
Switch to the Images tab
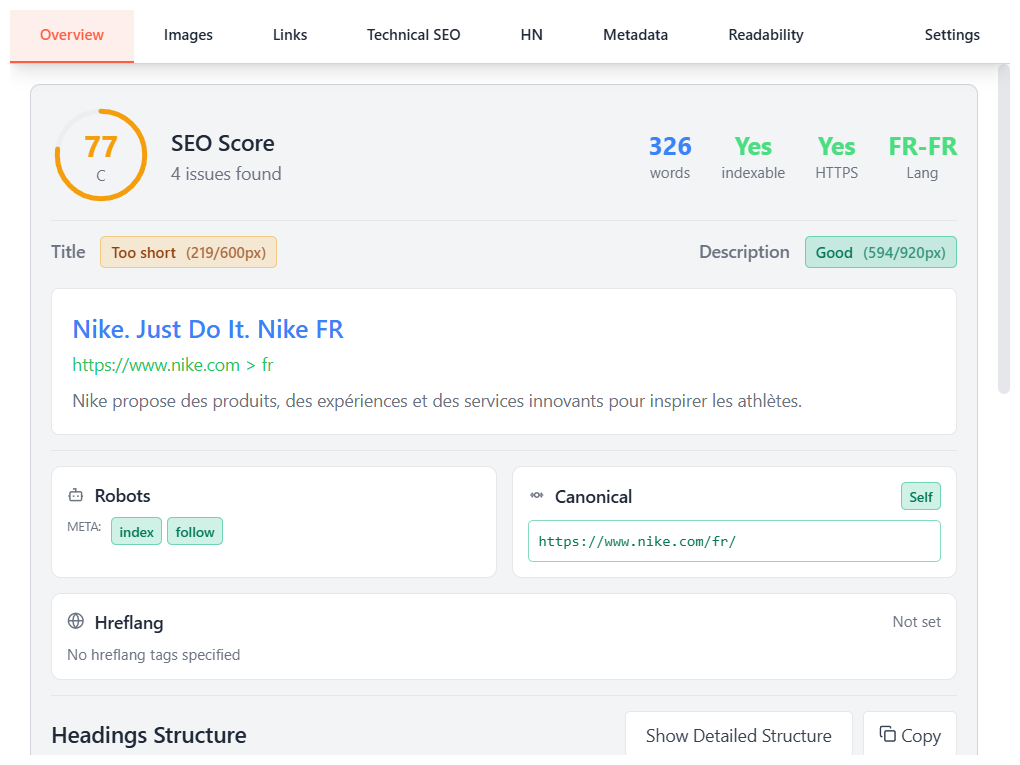click(x=188, y=35)
